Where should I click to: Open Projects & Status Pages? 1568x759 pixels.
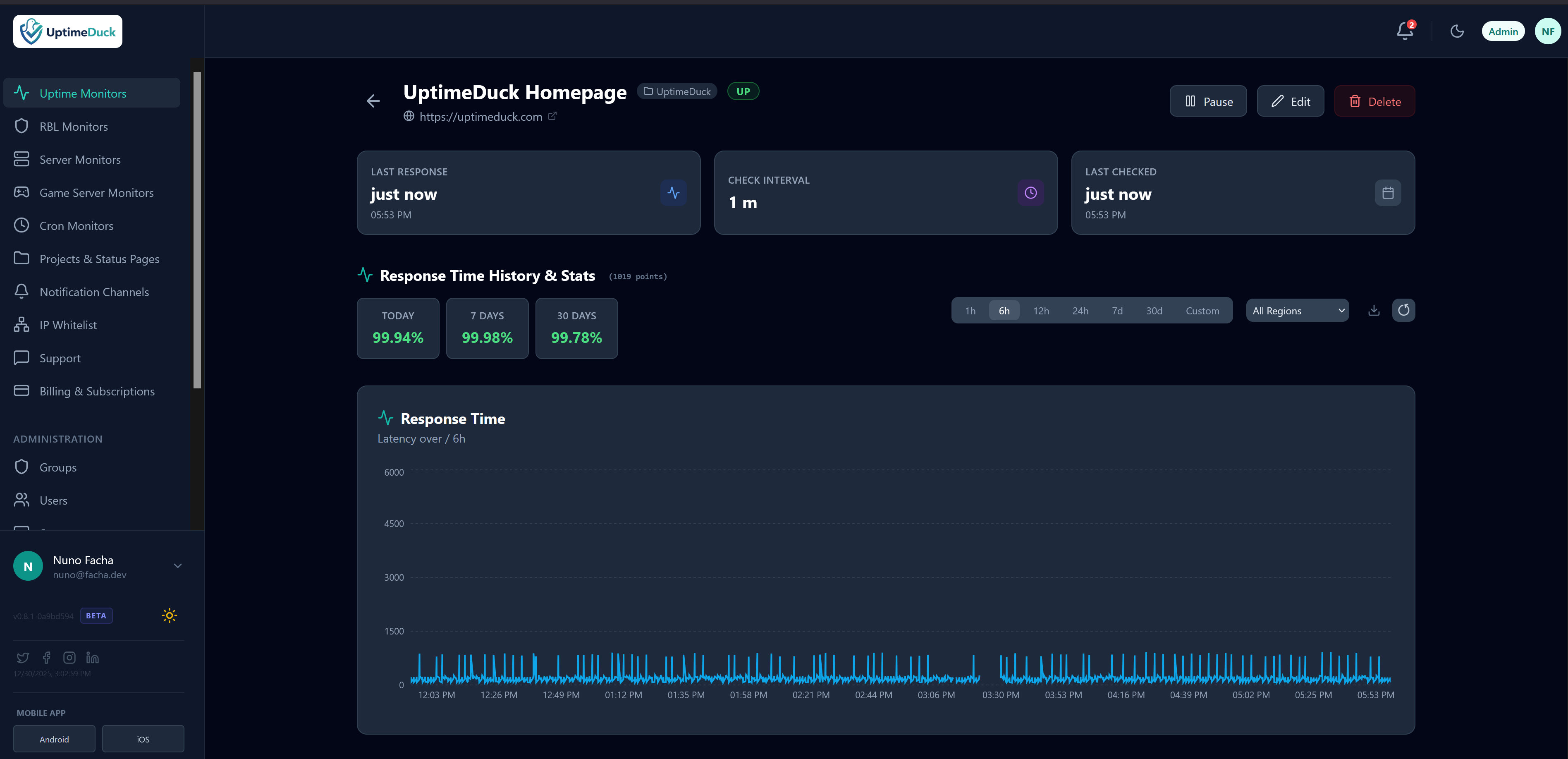tap(98, 259)
